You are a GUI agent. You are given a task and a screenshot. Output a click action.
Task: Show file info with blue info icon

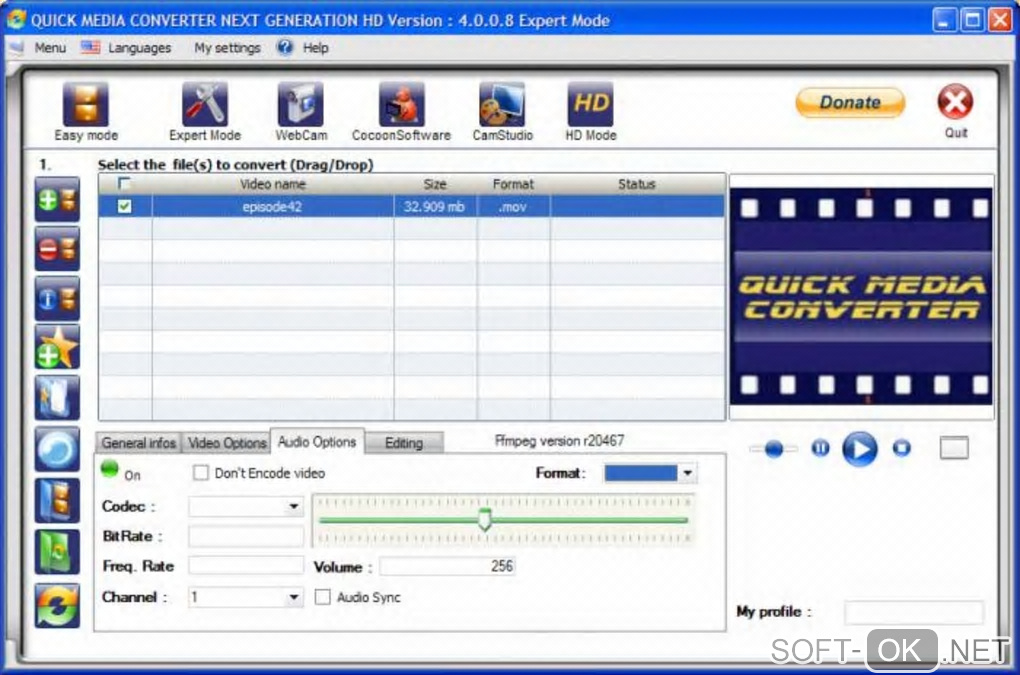coord(57,298)
